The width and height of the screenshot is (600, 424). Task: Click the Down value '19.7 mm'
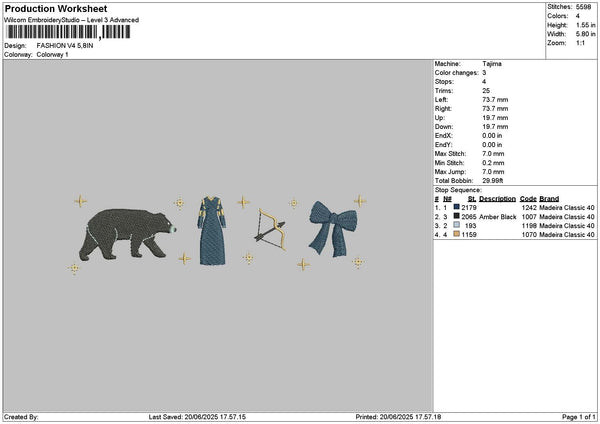[495, 127]
